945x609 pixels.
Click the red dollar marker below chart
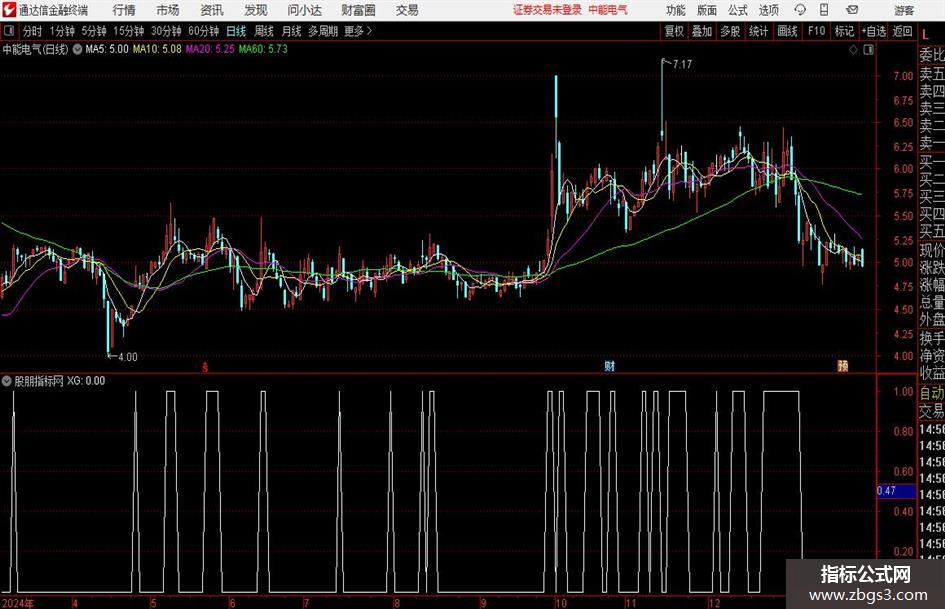pos(205,367)
